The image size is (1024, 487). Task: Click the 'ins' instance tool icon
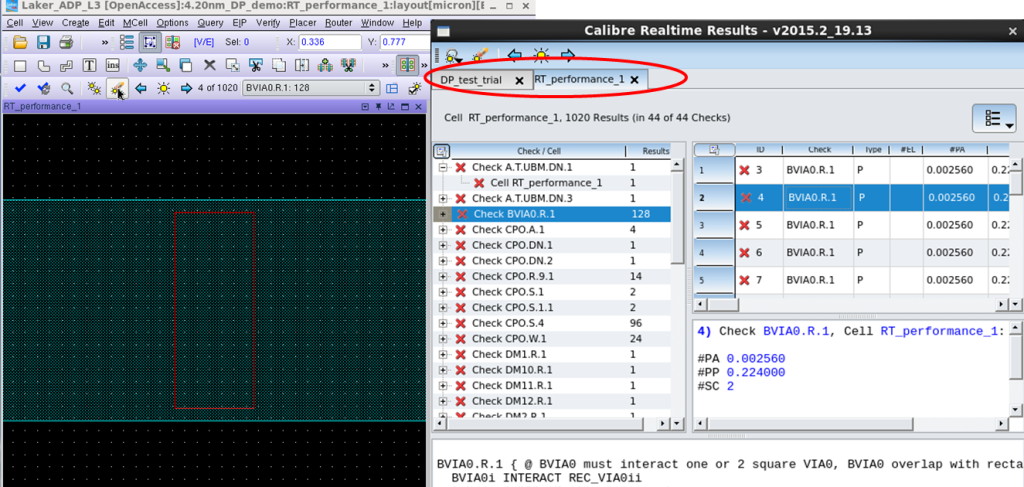(x=113, y=65)
